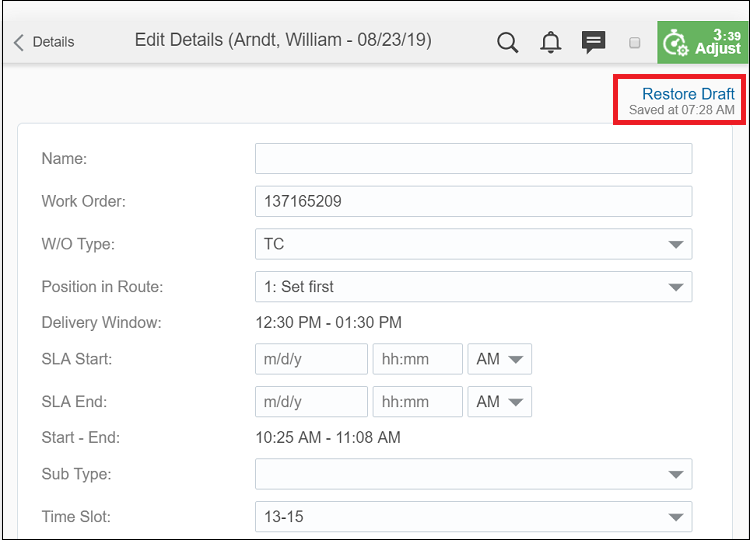Click the Start - End value 10:25 AM - 11:08 AM
The image size is (750, 540).
328,437
